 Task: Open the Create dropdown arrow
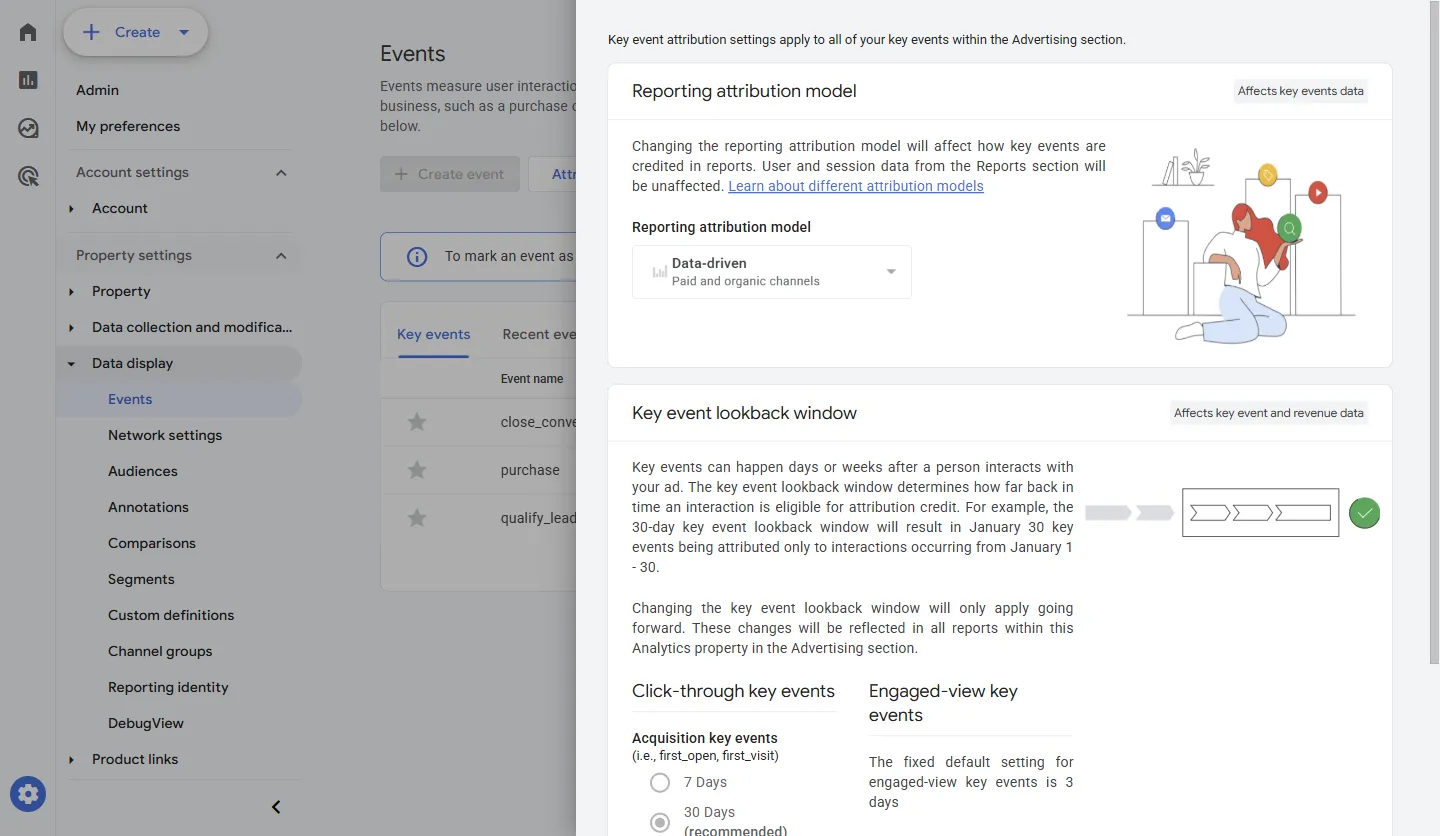click(x=184, y=32)
